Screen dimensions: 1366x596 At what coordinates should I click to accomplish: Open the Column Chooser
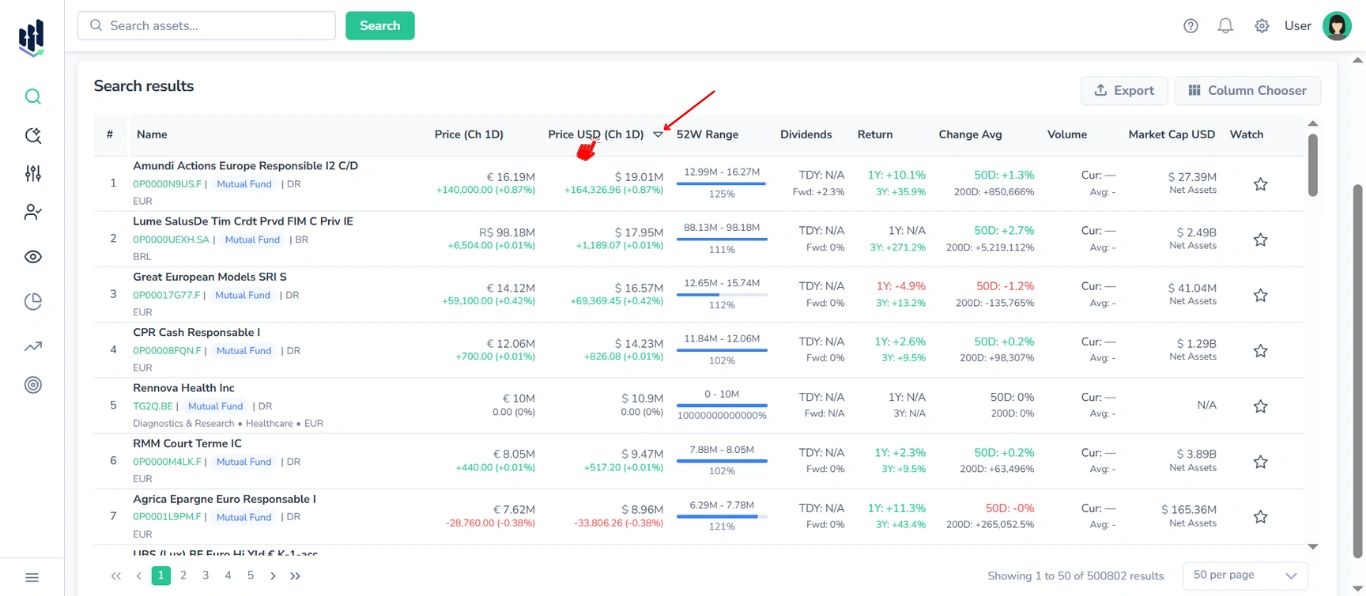1247,90
